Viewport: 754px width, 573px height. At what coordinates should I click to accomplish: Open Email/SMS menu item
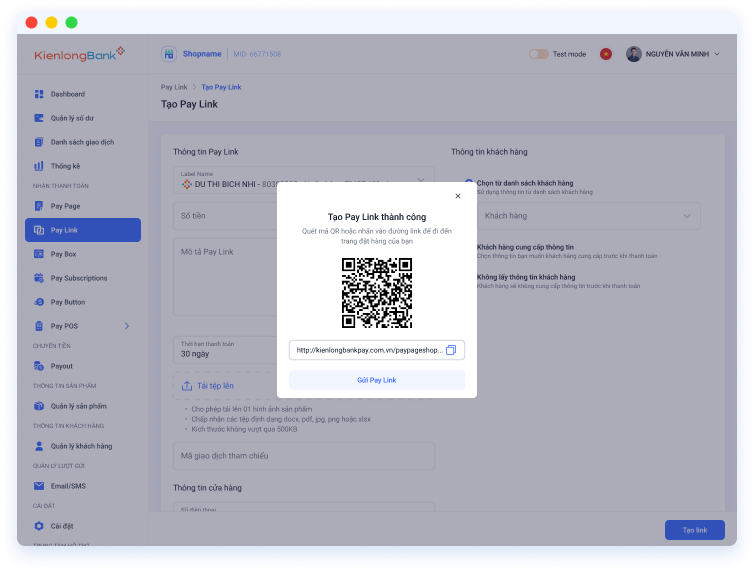pyautogui.click(x=83, y=486)
